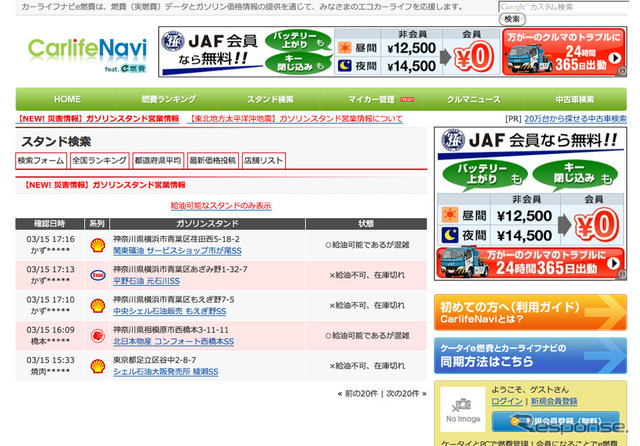Open the 初めての方へ(利用ガイド) orange banner
The height and width of the screenshot is (446, 640).
[x=530, y=312]
